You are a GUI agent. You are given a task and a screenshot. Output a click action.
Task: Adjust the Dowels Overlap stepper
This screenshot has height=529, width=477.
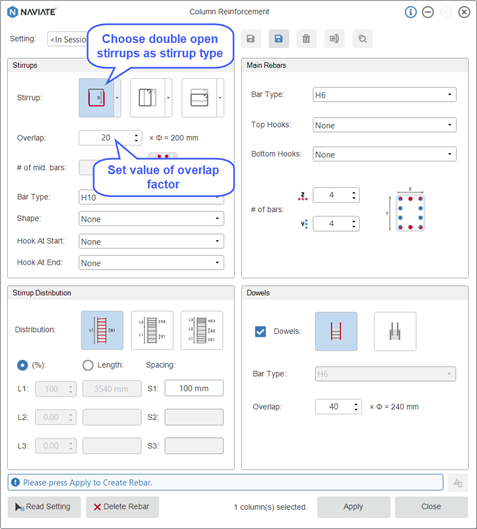[x=356, y=407]
